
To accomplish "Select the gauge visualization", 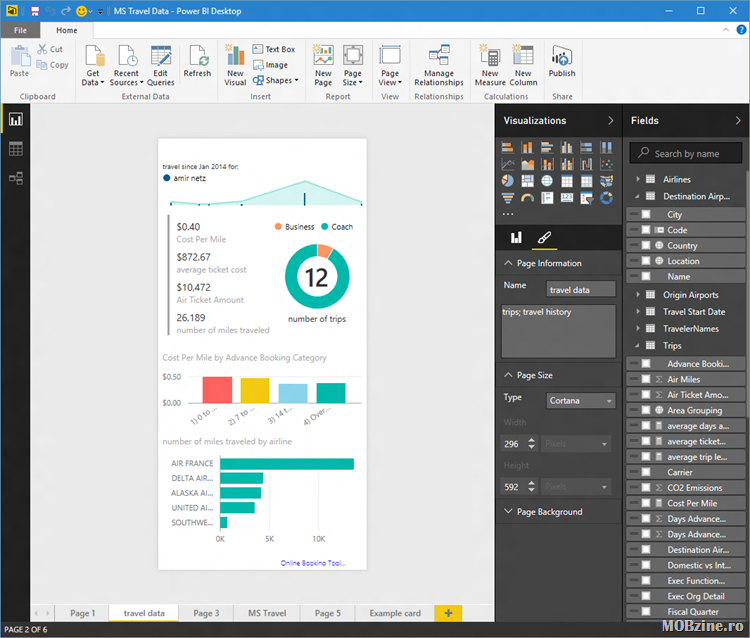I will 528,198.
